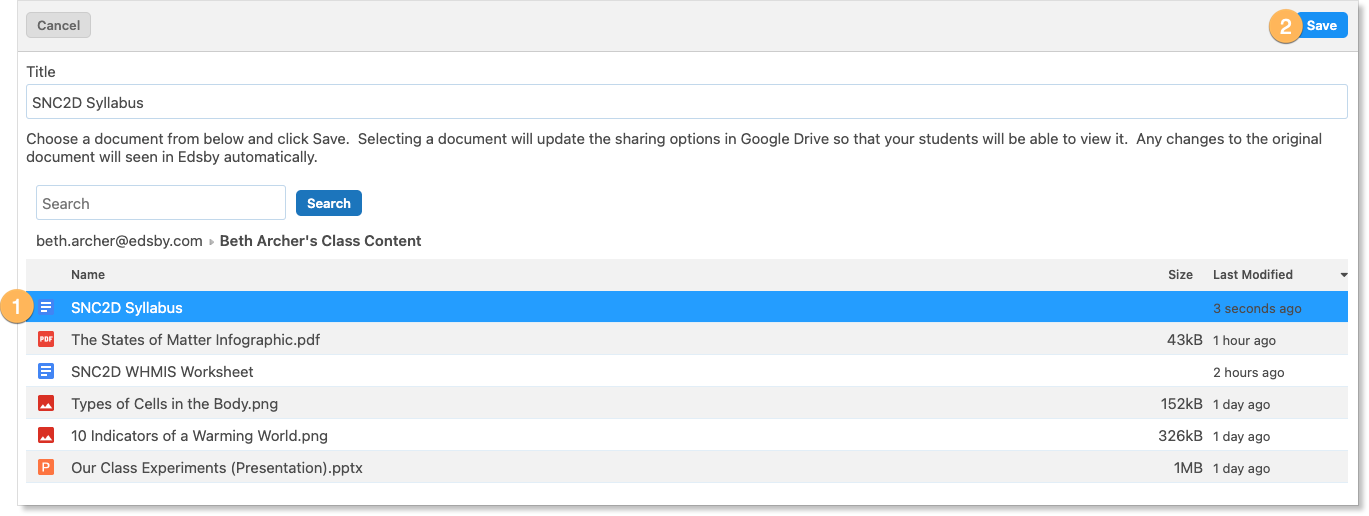This screenshot has width=1369, height=516.
Task: Click the orange step 1 marker badge
Action: pos(17,307)
